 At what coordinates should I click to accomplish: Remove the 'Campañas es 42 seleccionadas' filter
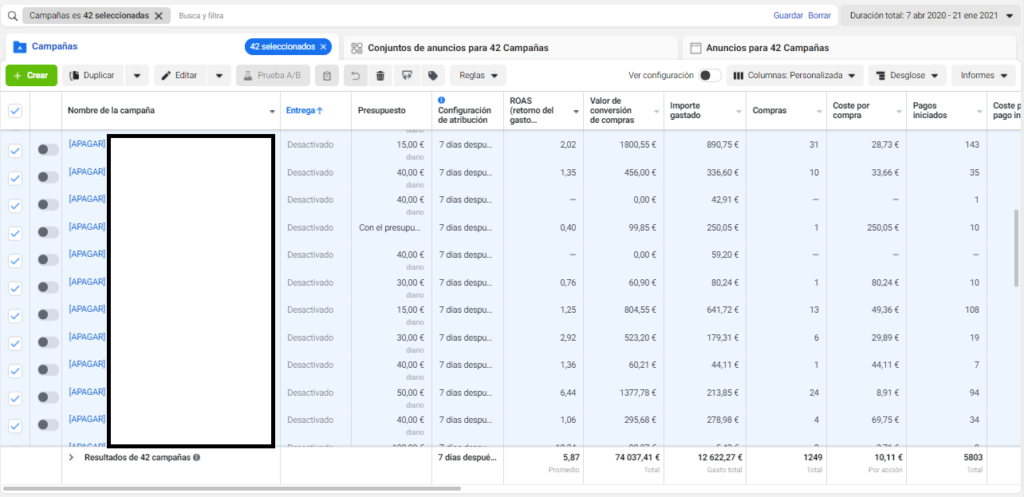tap(158, 16)
